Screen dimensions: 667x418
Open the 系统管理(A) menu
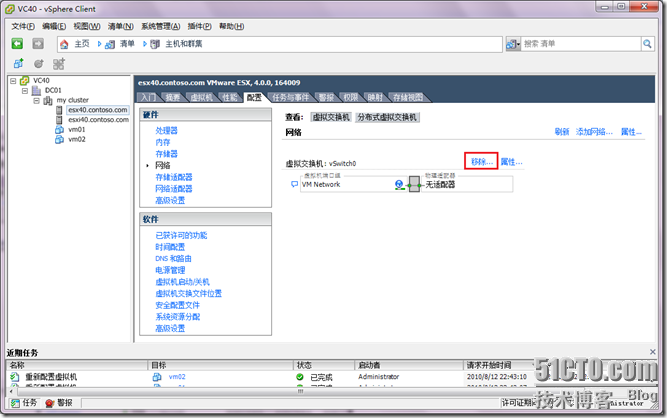161,26
